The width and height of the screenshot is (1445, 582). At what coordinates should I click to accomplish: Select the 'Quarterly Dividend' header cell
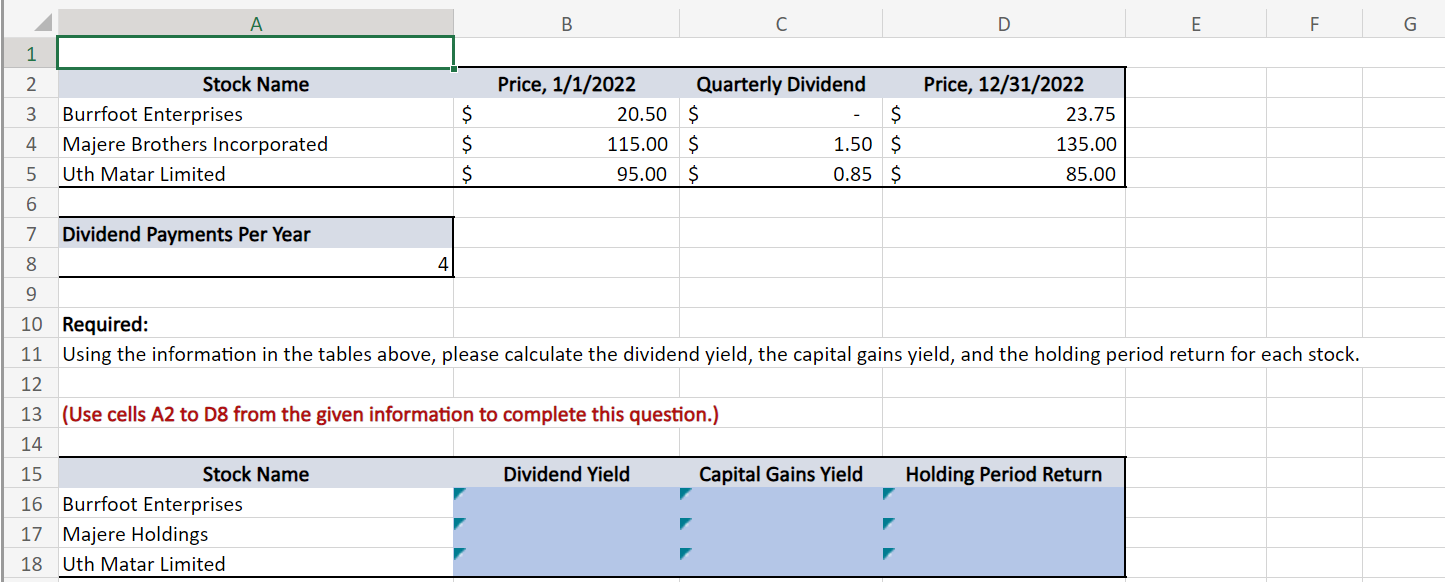click(780, 83)
